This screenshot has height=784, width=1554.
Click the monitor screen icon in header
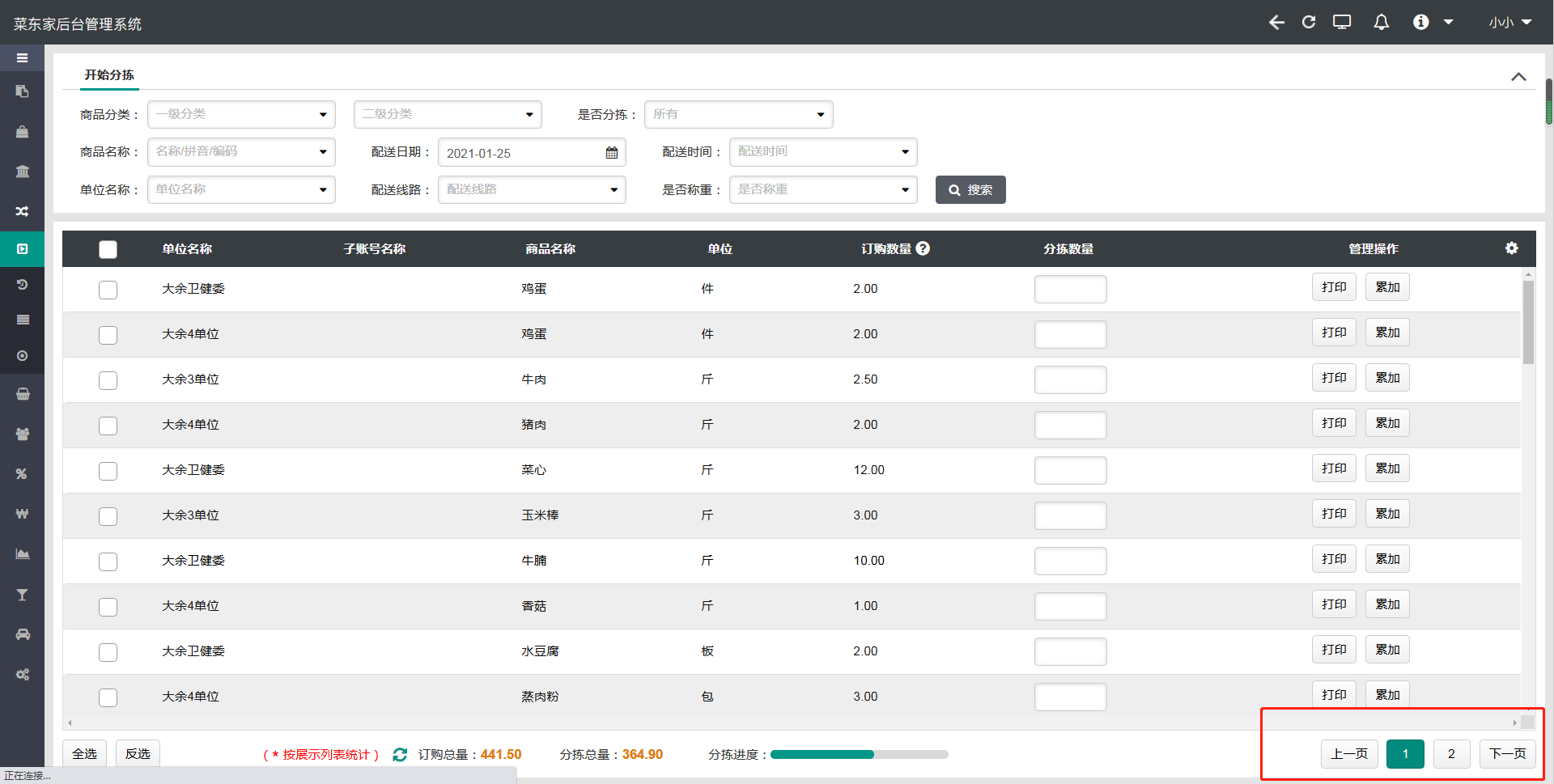(1342, 23)
